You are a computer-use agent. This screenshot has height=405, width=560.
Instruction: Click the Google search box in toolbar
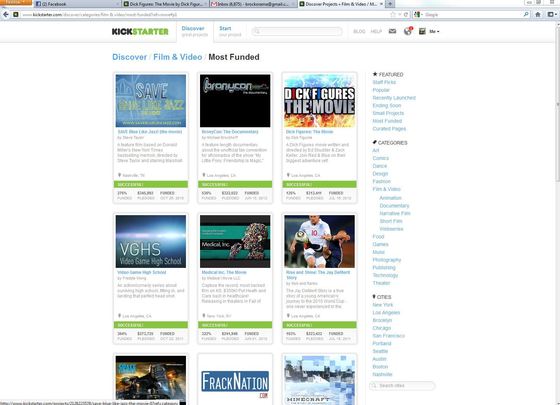click(473, 15)
